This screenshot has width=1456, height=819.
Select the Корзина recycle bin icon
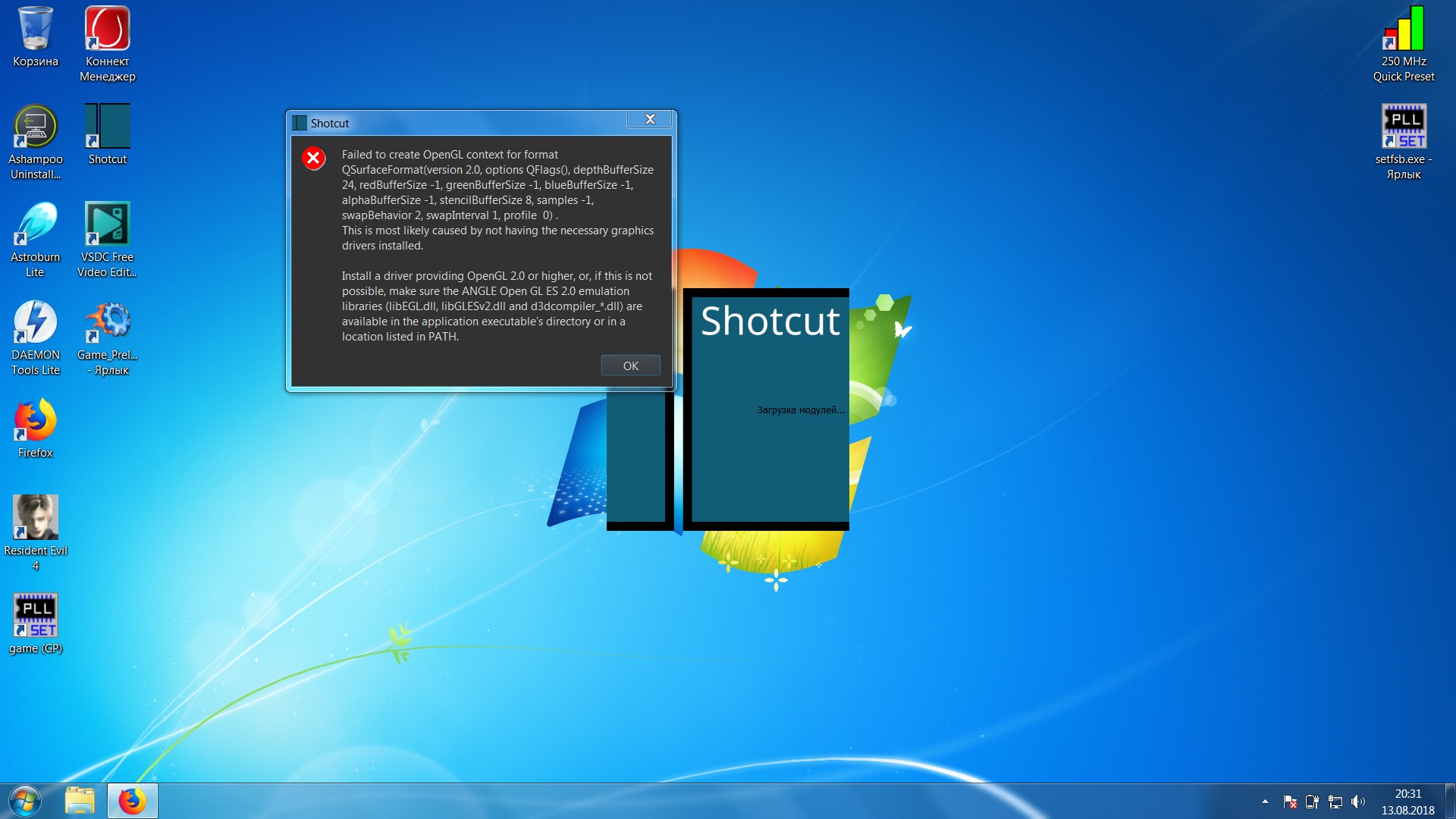(35, 30)
